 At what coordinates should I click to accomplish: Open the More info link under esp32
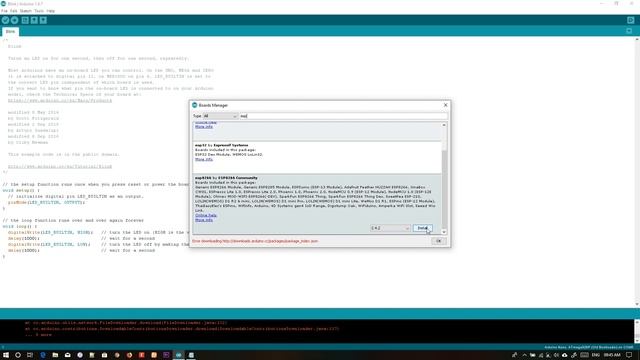tap(204, 159)
